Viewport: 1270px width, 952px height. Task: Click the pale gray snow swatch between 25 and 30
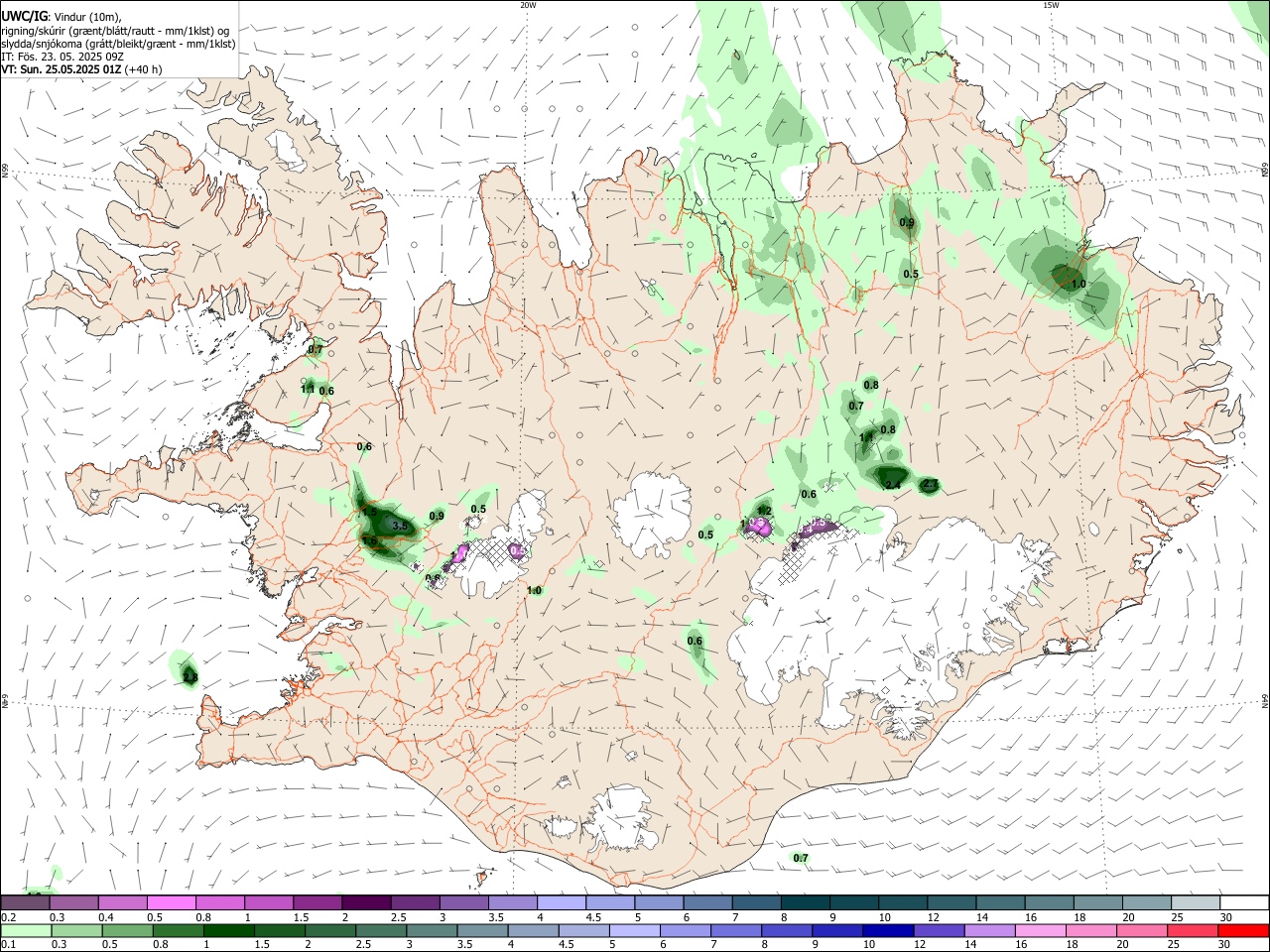pos(1195,902)
